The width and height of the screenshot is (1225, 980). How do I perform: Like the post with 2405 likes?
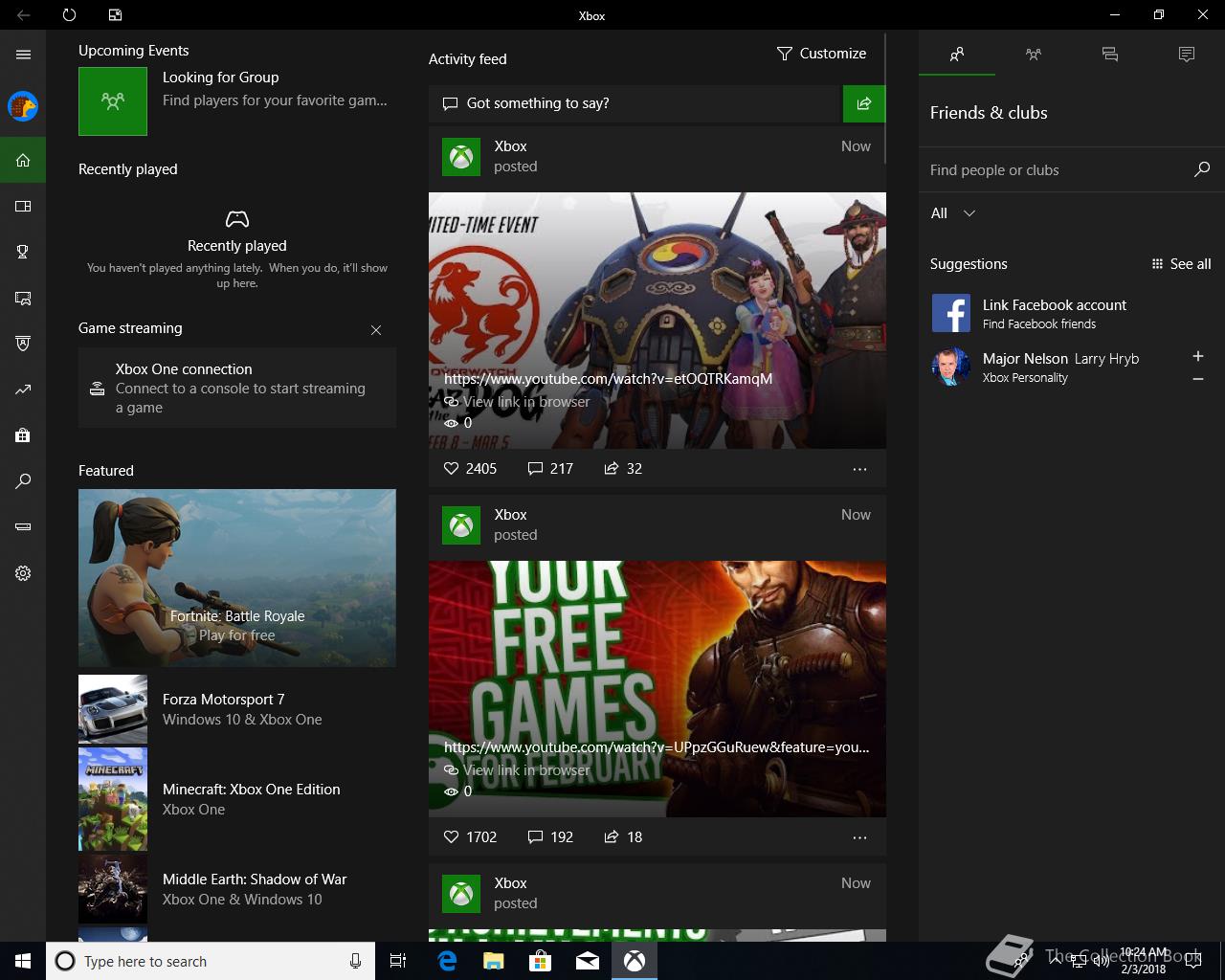(470, 469)
